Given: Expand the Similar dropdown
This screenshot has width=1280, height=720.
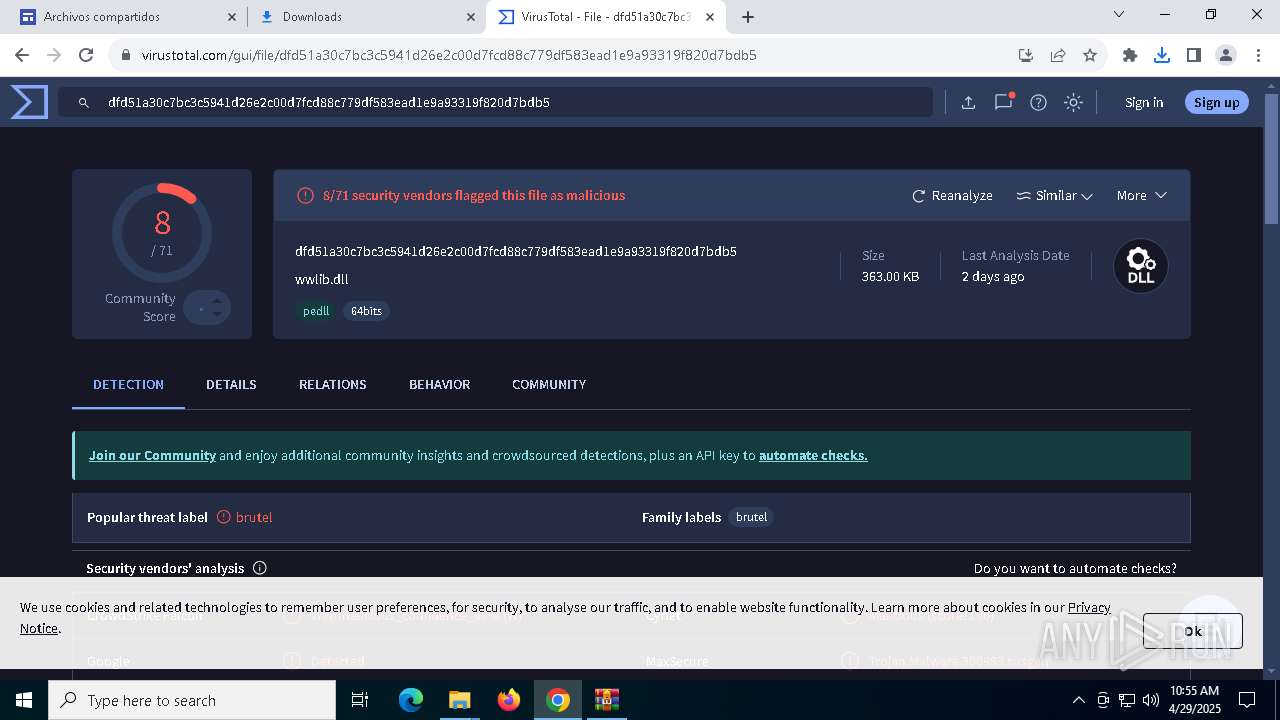Looking at the screenshot, I should click(1054, 195).
